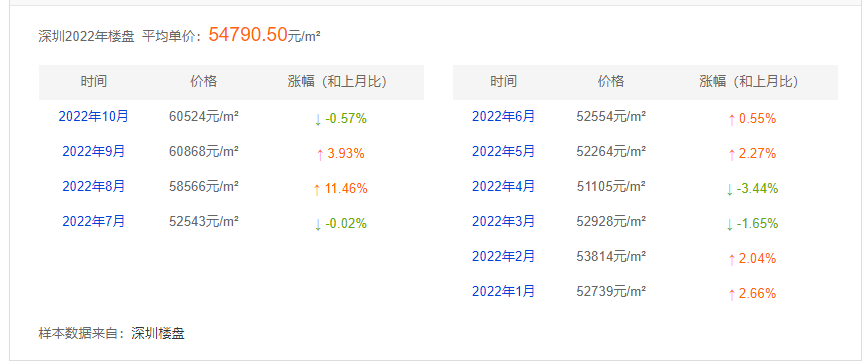Click the 2.66% increase value

757,293
